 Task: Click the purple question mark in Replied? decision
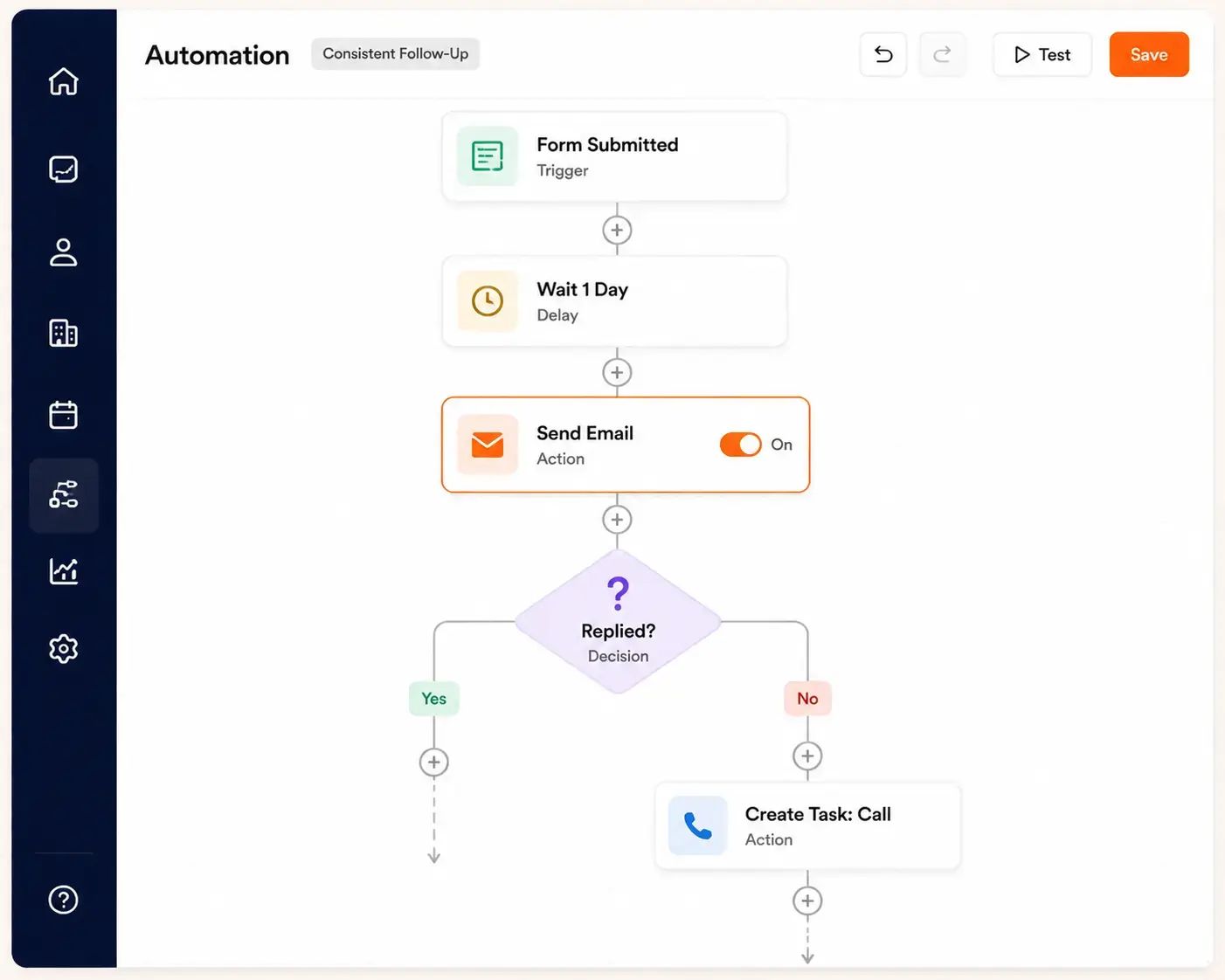tap(618, 593)
